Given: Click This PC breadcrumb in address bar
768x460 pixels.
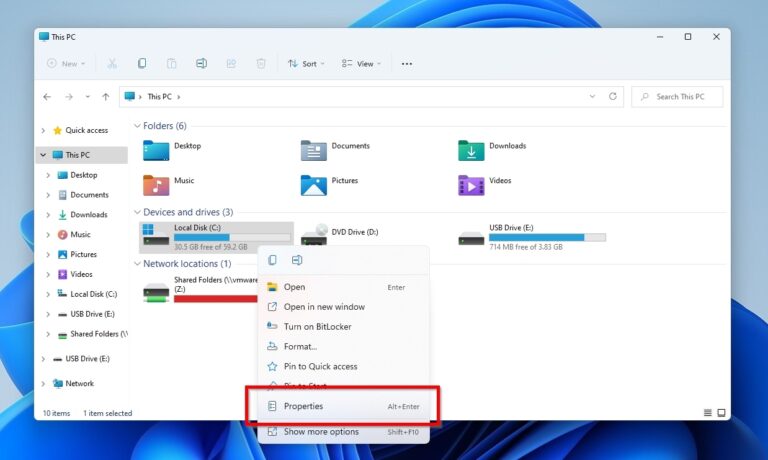Looking at the screenshot, I should tap(160, 97).
